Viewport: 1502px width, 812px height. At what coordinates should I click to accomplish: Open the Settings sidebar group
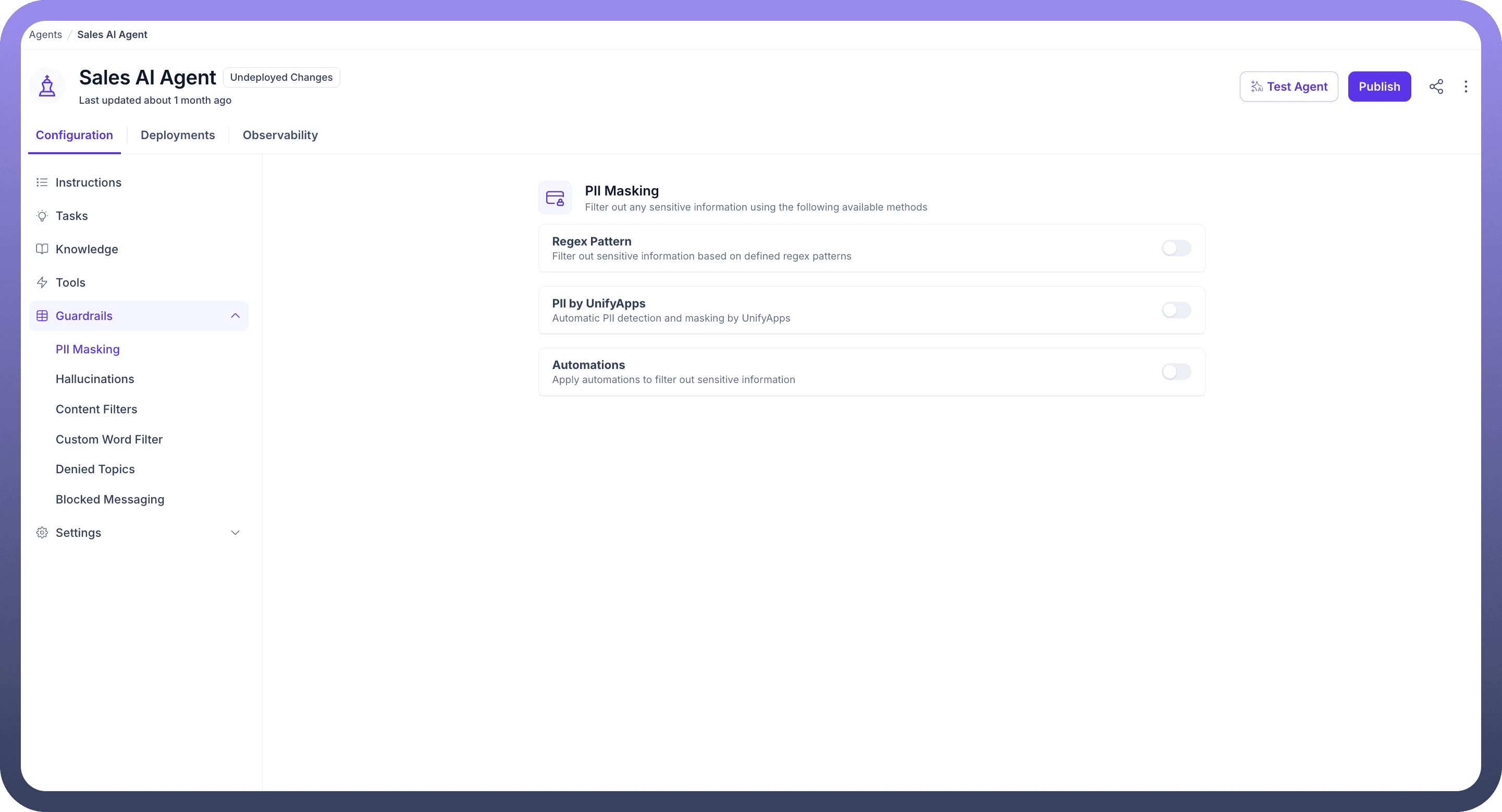78,533
